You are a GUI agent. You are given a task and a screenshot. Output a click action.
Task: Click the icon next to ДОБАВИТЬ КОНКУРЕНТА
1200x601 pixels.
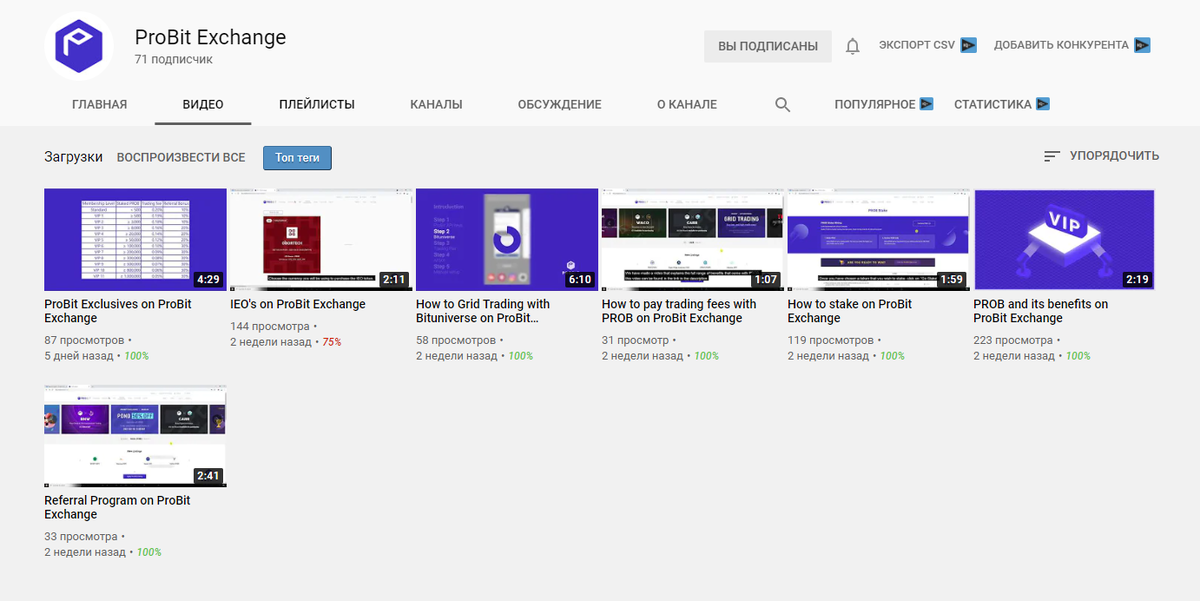pyautogui.click(x=1142, y=45)
